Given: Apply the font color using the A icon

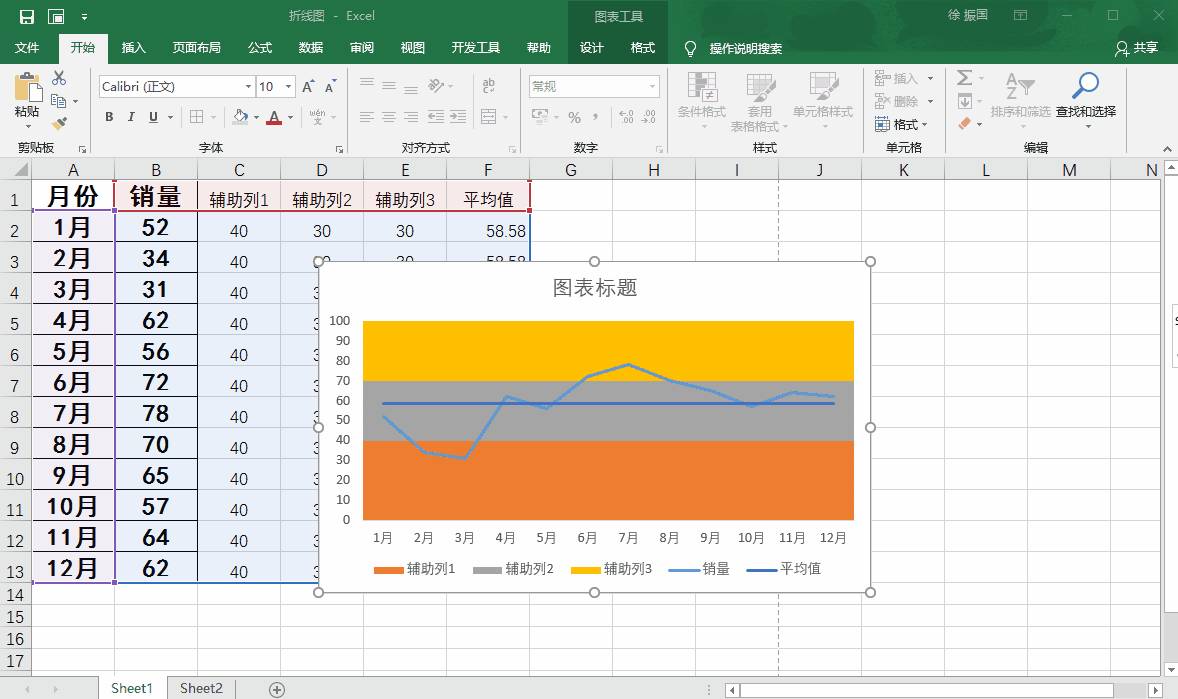Looking at the screenshot, I should click(x=273, y=117).
